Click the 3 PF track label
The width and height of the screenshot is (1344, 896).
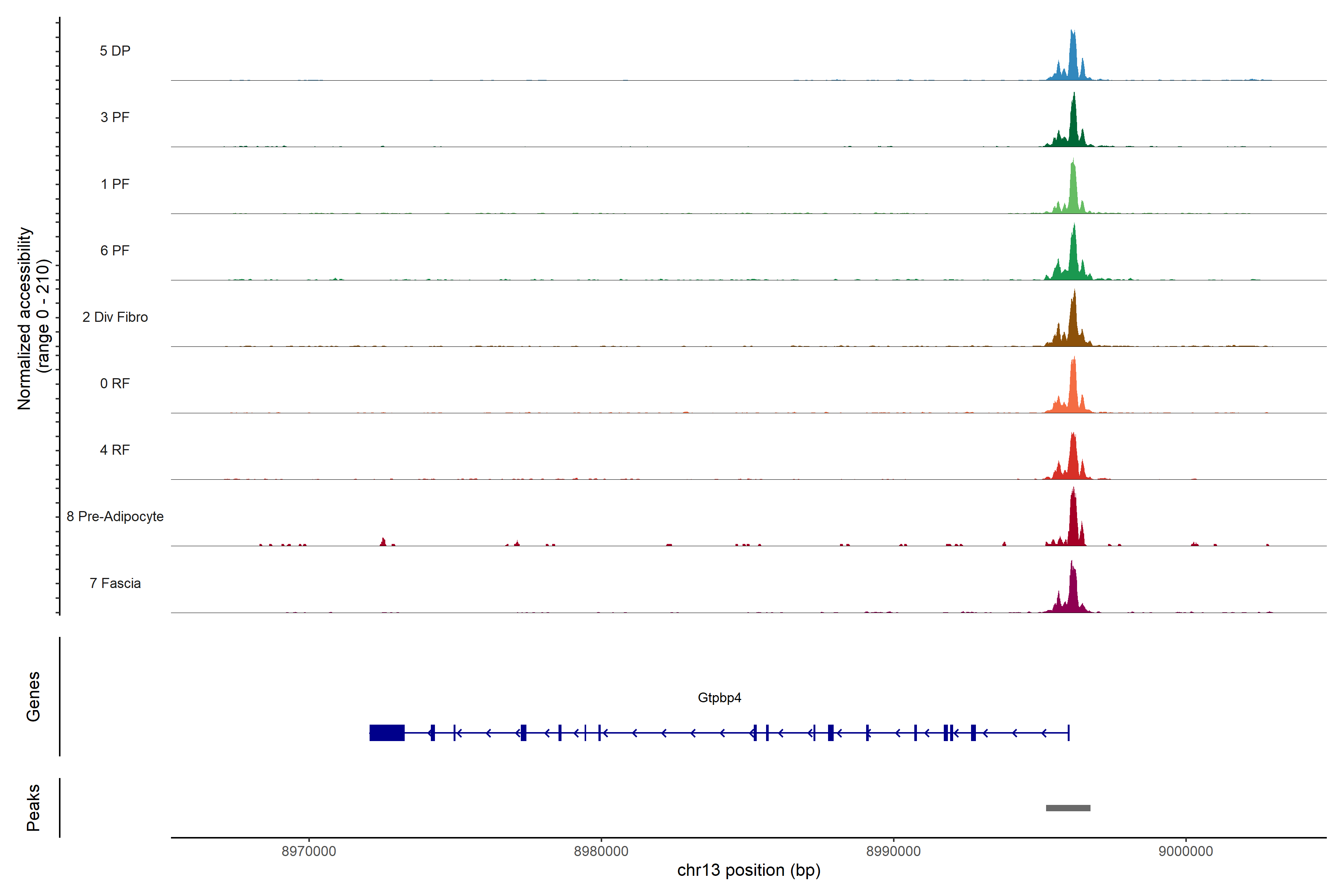point(115,117)
